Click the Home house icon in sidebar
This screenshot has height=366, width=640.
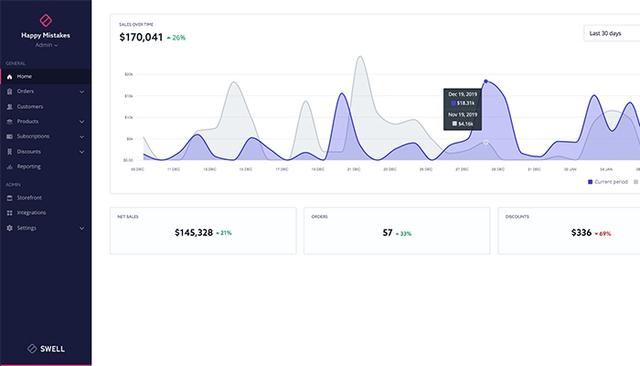(10, 77)
